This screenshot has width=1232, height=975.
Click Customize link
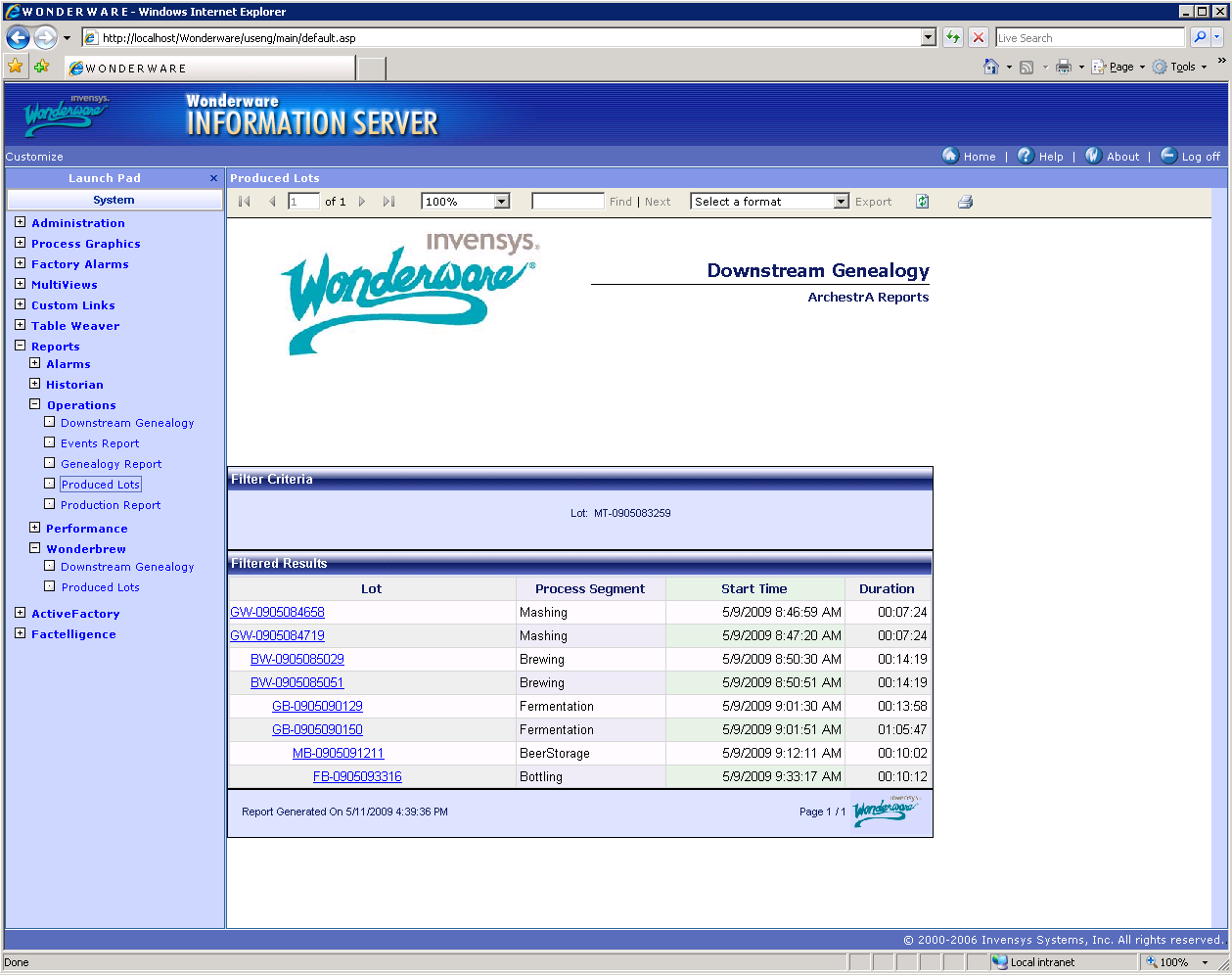(34, 157)
